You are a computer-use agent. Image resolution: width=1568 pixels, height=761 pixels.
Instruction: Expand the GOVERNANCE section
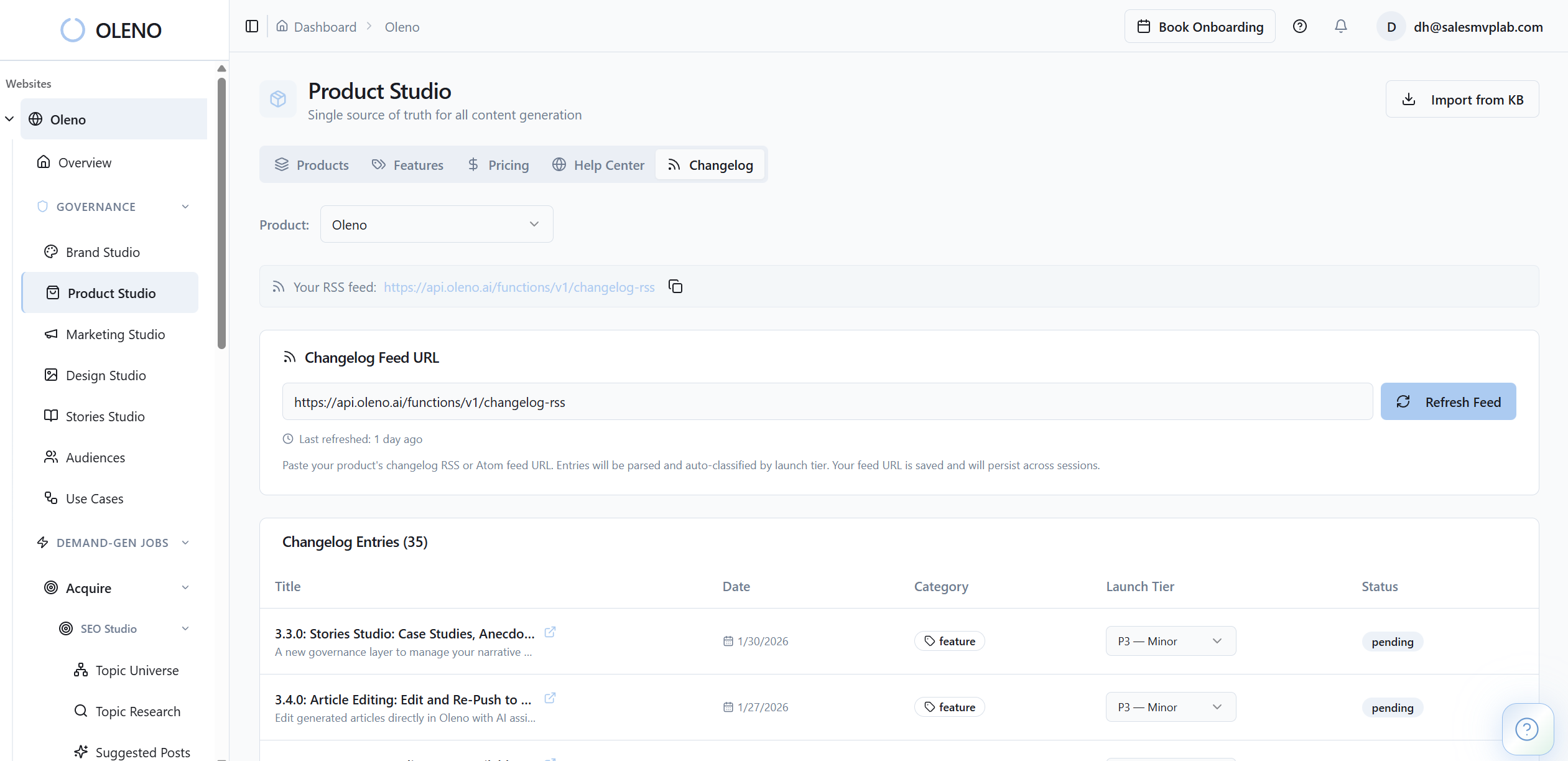186,206
